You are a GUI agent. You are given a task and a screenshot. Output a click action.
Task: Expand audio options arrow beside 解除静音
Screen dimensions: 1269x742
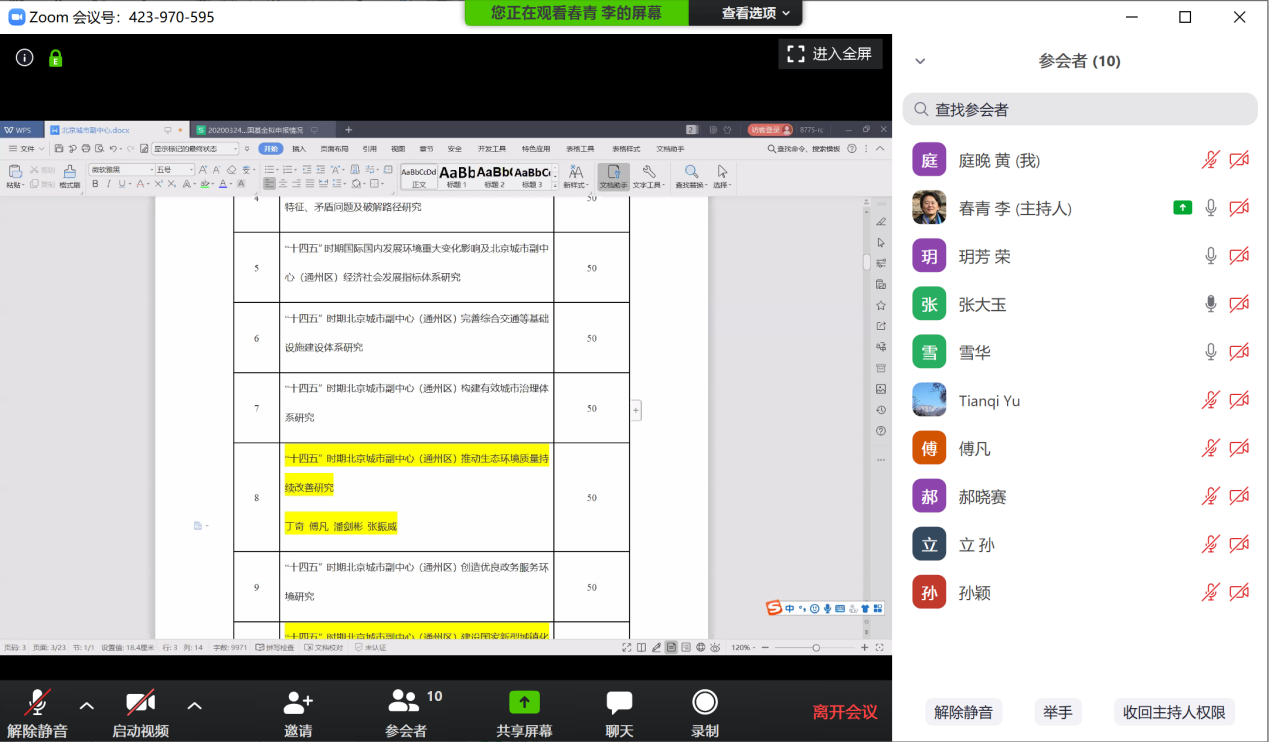click(87, 706)
